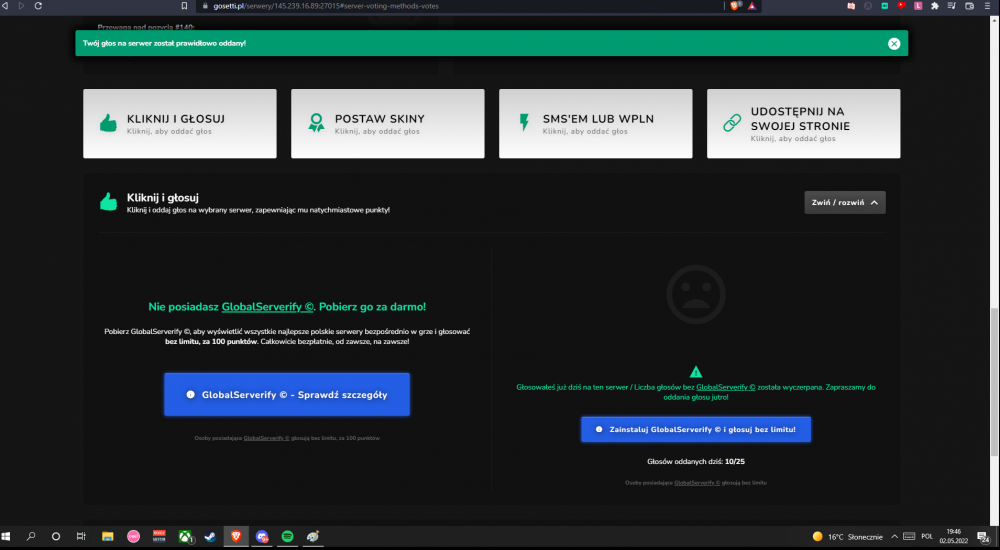1000x550 pixels.
Task: Open Task View on taskbar
Action: (x=81, y=537)
